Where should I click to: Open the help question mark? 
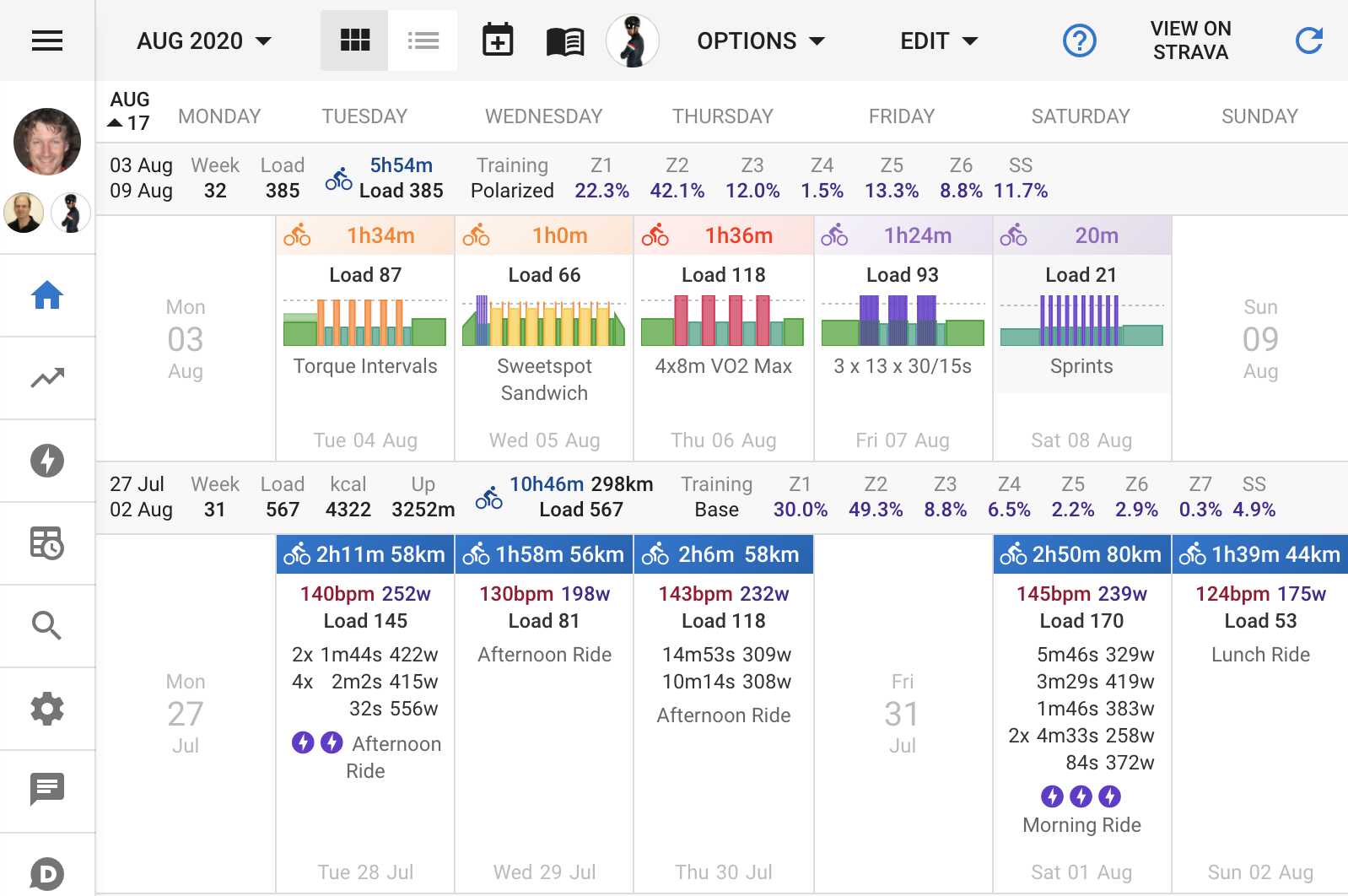(1079, 40)
